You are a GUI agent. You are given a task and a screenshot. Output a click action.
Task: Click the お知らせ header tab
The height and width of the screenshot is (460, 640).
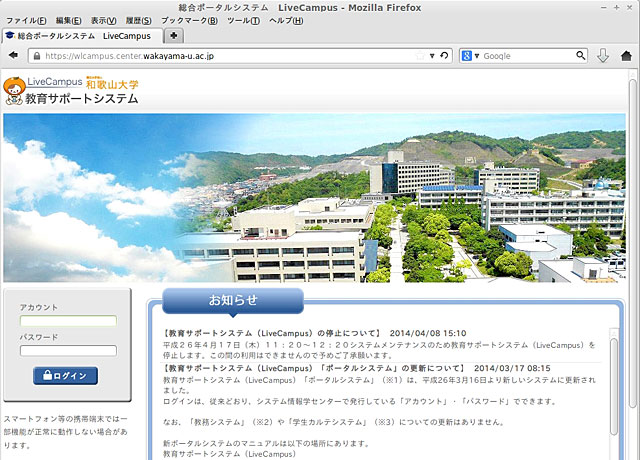click(233, 300)
